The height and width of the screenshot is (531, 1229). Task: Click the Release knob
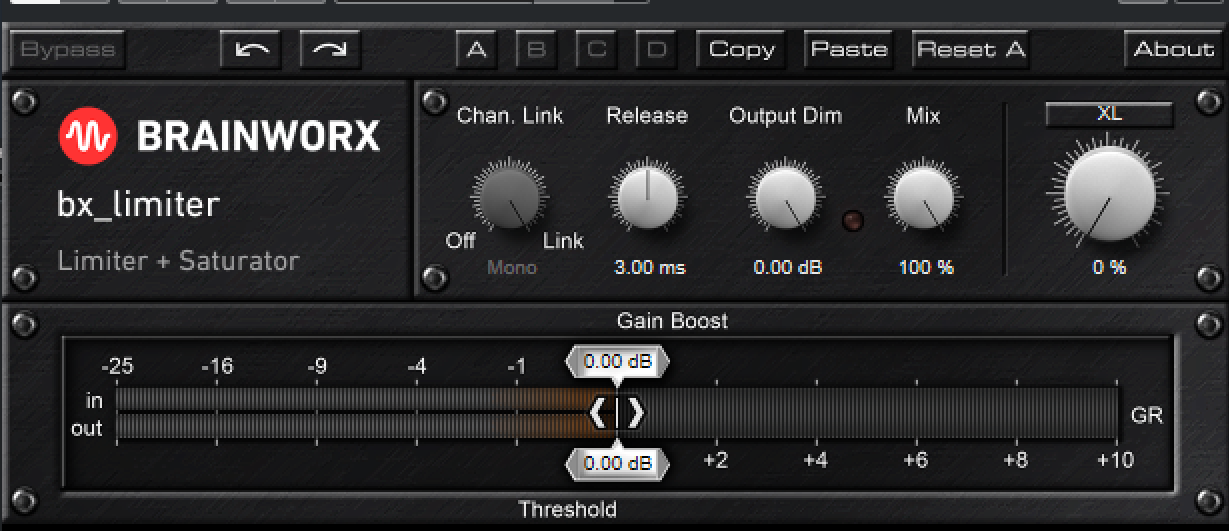(x=646, y=196)
